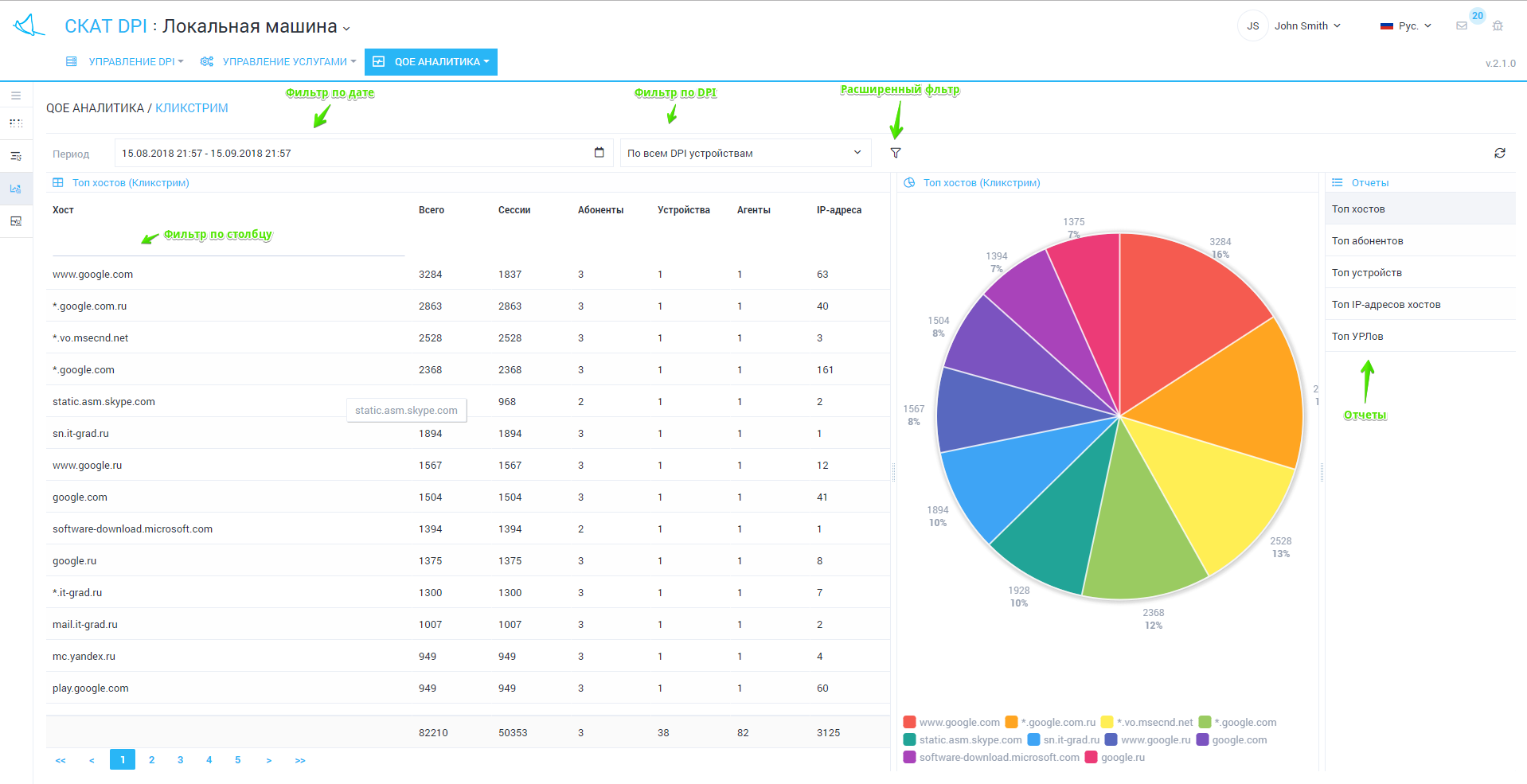Toggle www.google.com legend entry in chart
The height and width of the screenshot is (784, 1527).
[951, 723]
